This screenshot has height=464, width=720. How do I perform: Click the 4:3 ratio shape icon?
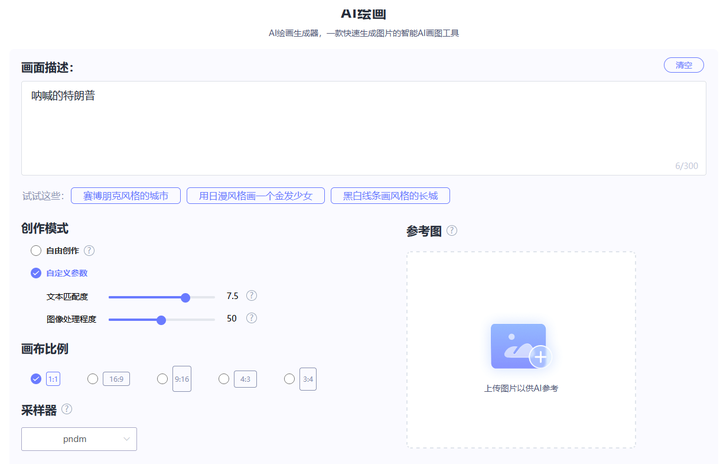coord(245,379)
